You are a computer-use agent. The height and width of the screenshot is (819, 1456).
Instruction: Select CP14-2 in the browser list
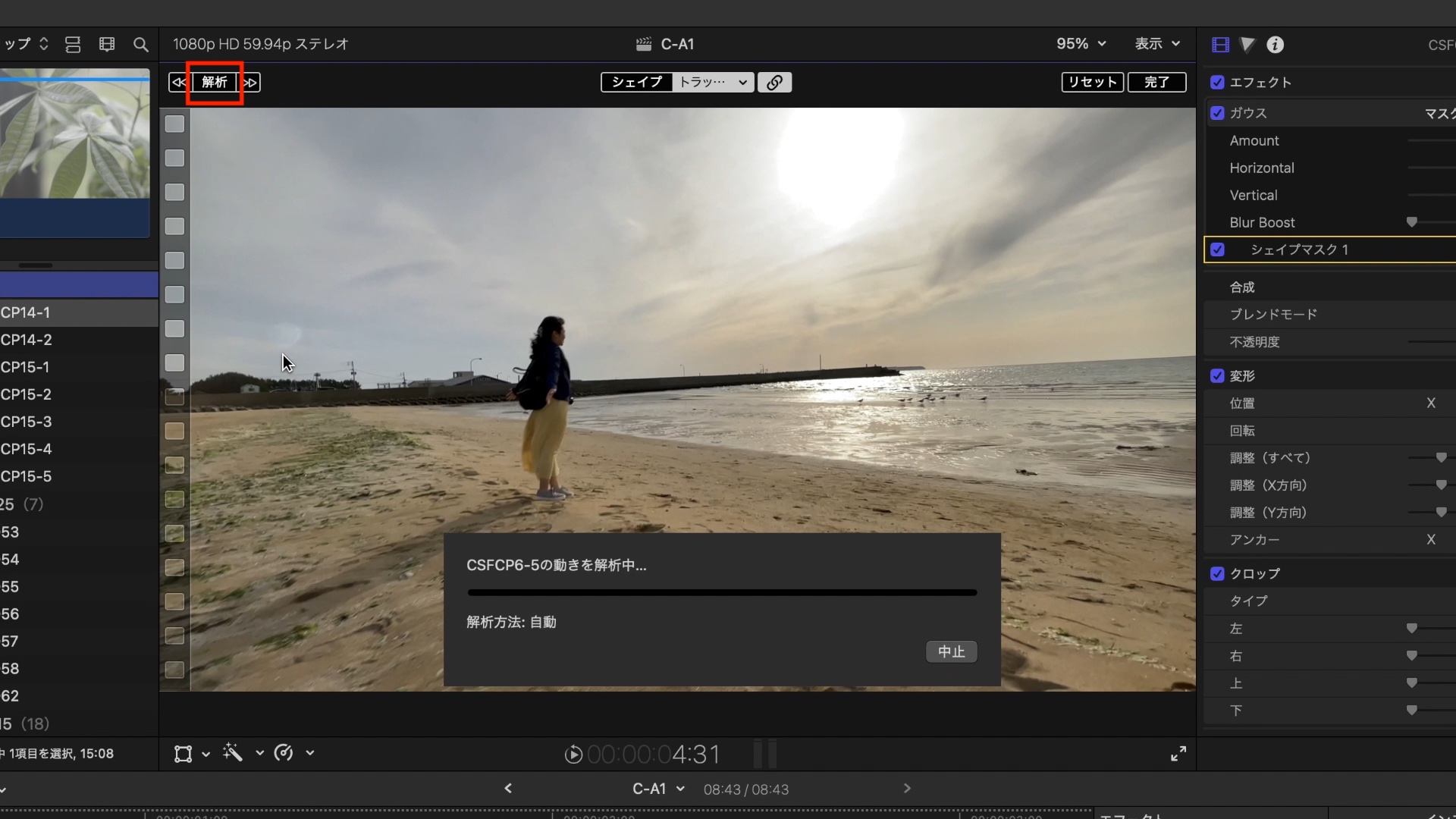click(27, 340)
